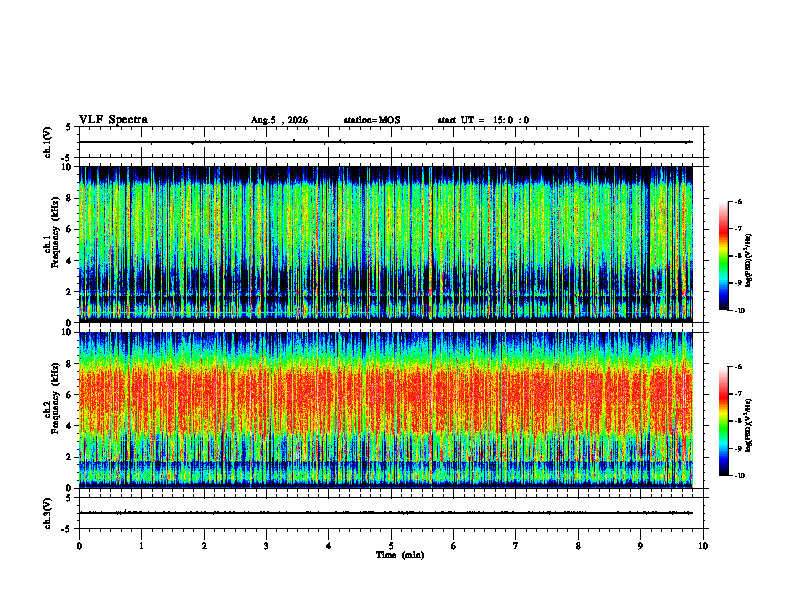Click the ch.1 spectrogram panel
Viewport: 792px width, 612px height.
point(386,244)
